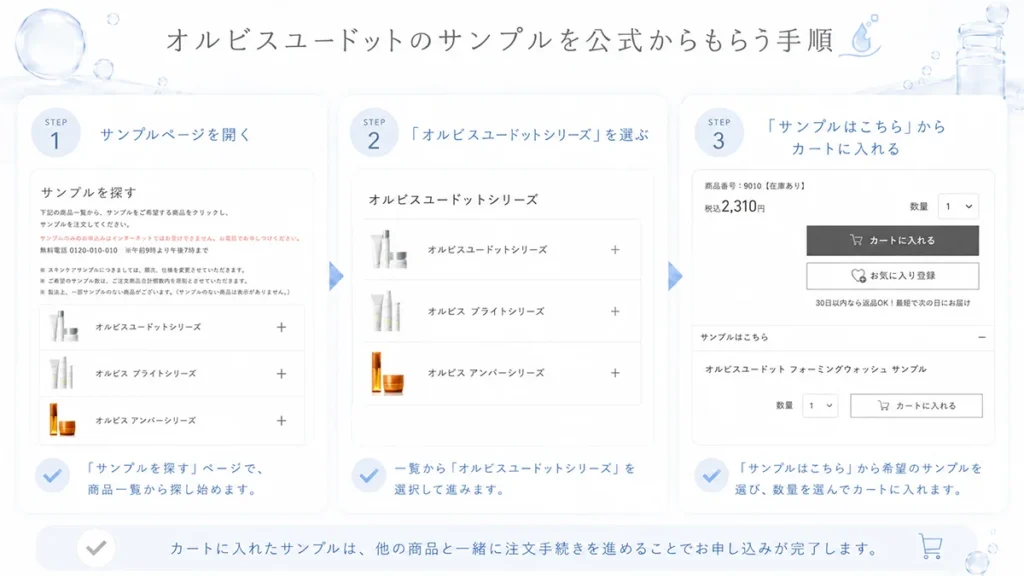Viewport: 1024px width, 576px height.
Task: Expand オルビス ブライトシリーズ plus in サンプルを探す list
Action: (281, 374)
